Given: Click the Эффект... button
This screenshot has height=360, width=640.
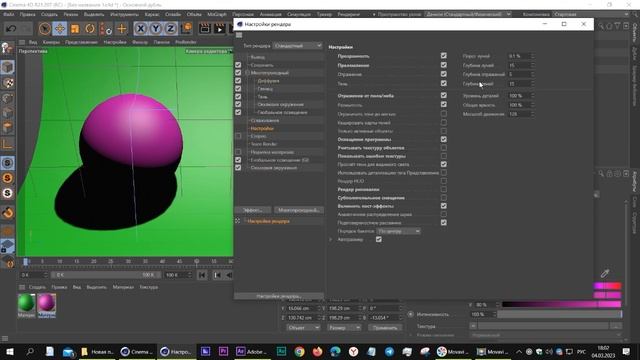Looking at the screenshot, I should (x=253, y=210).
